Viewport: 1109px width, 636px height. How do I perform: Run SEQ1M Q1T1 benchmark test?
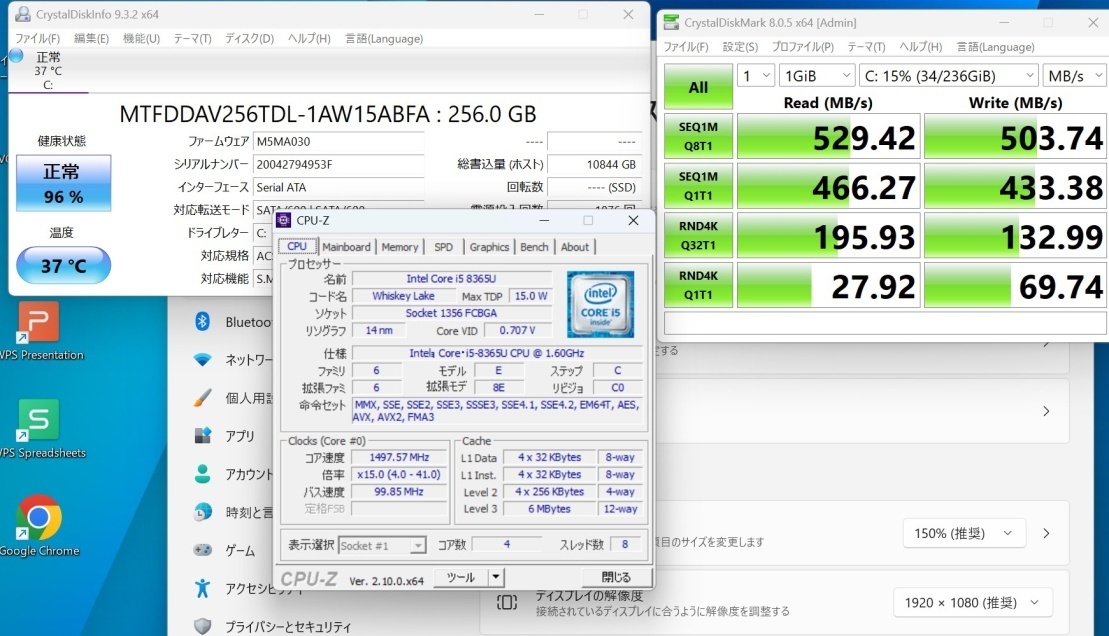pyautogui.click(x=698, y=186)
